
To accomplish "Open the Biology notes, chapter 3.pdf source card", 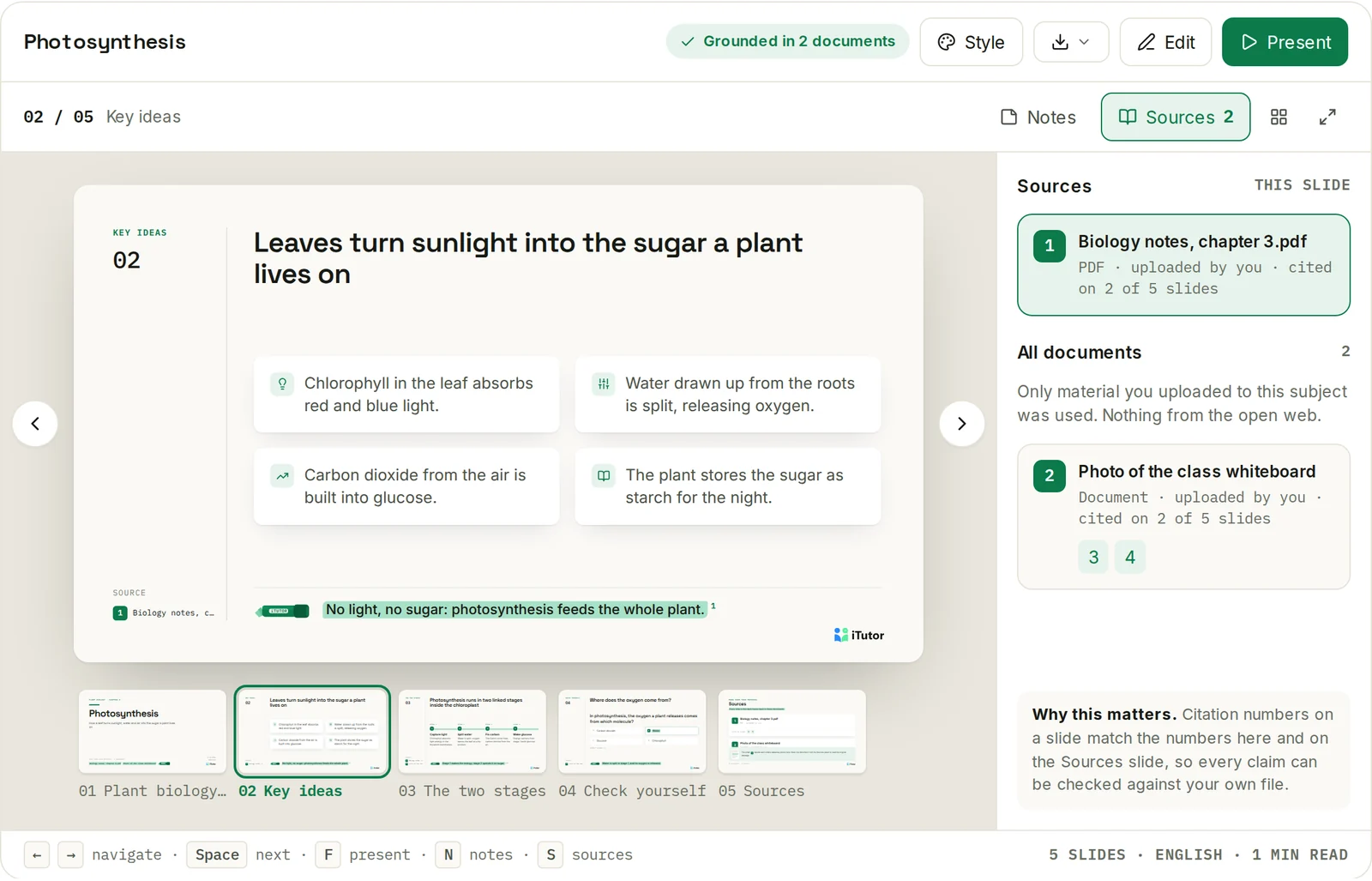I will [1183, 265].
